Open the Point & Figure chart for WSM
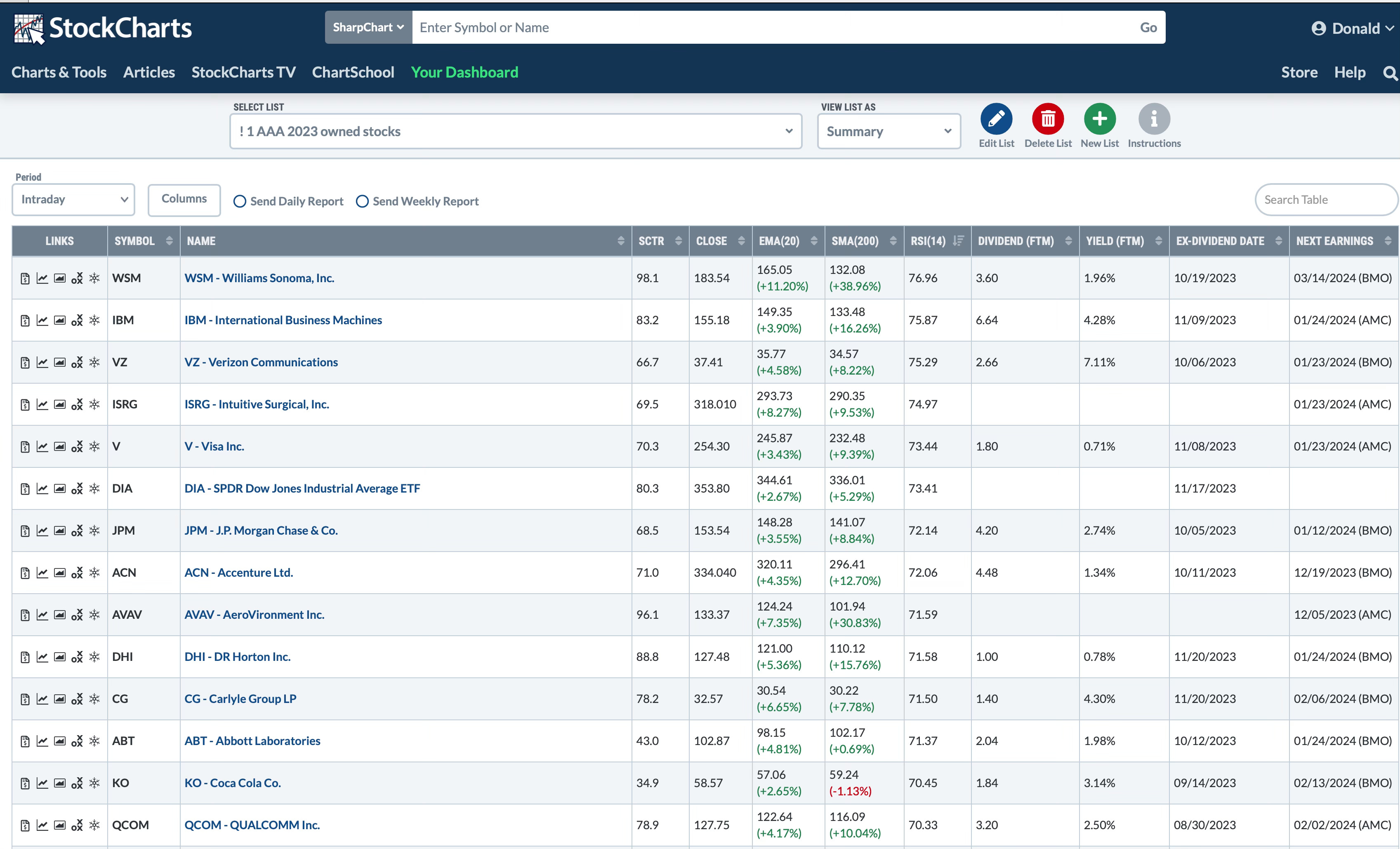1400x849 pixels. coord(77,278)
